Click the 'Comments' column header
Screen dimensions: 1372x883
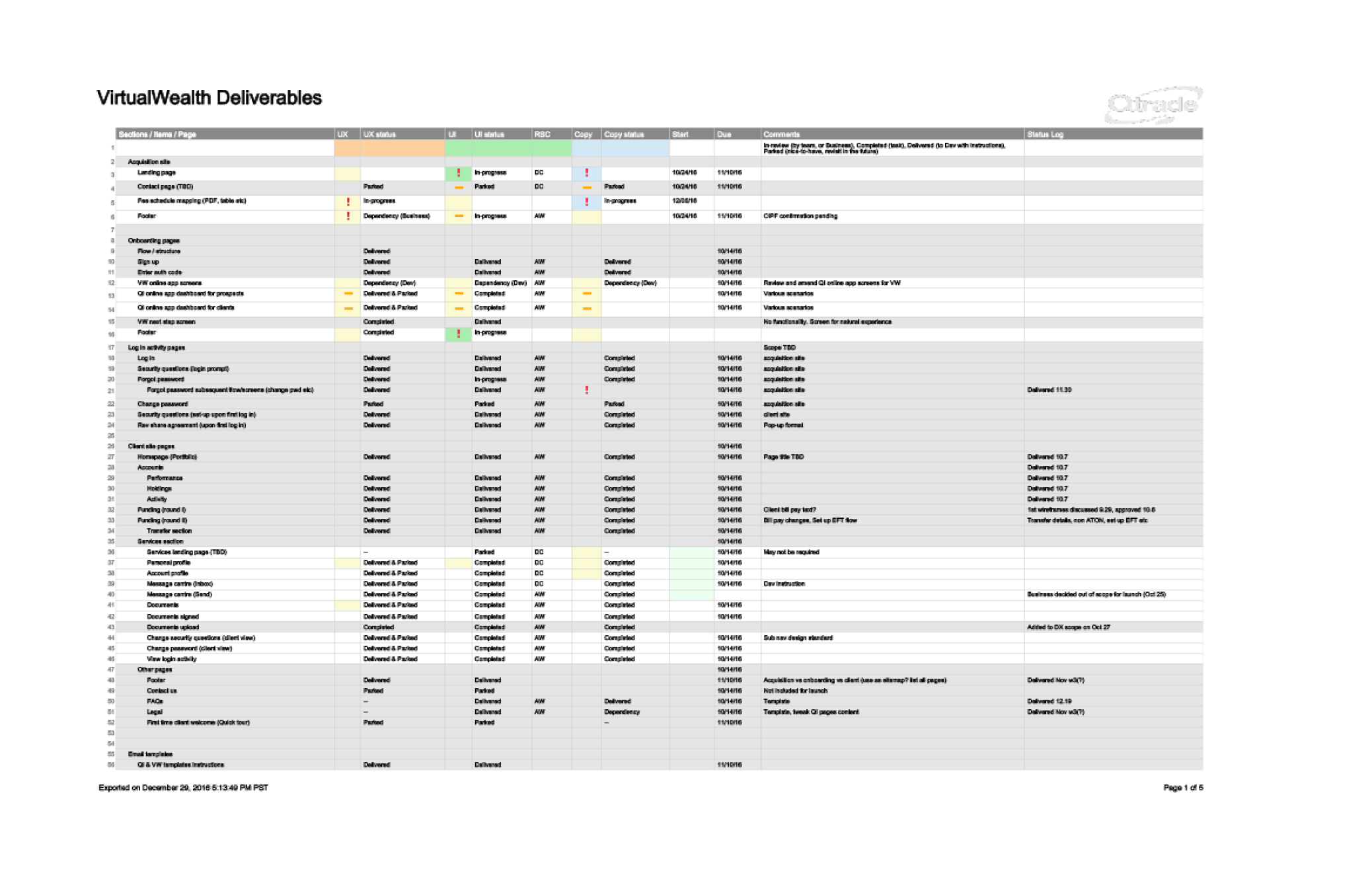892,134
